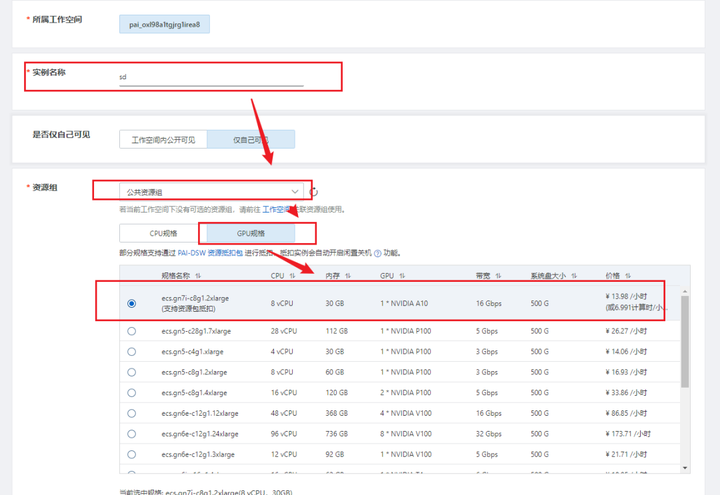The height and width of the screenshot is (495, 720).
Task: Click help icon after 开启闲置关机 text
Action: click(377, 254)
